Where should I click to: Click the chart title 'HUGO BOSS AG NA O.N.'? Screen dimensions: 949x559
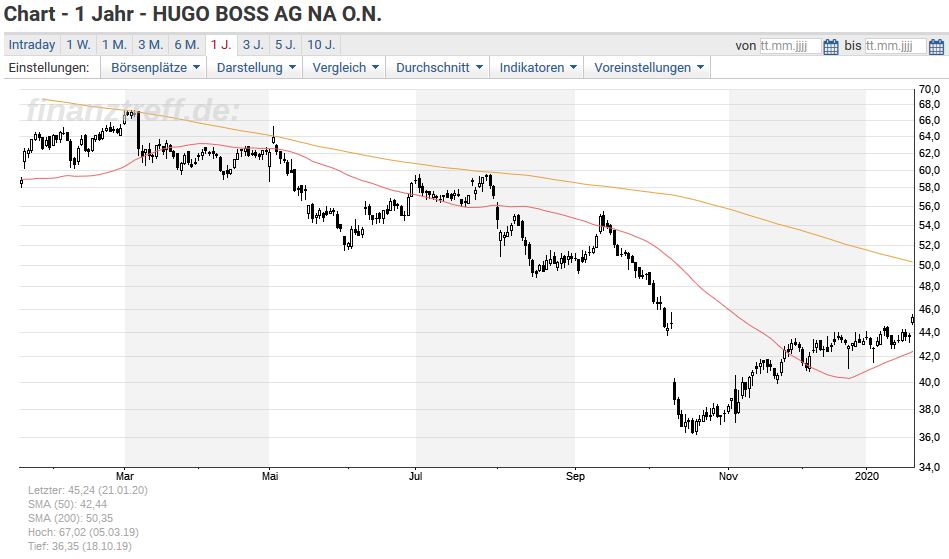tap(267, 13)
